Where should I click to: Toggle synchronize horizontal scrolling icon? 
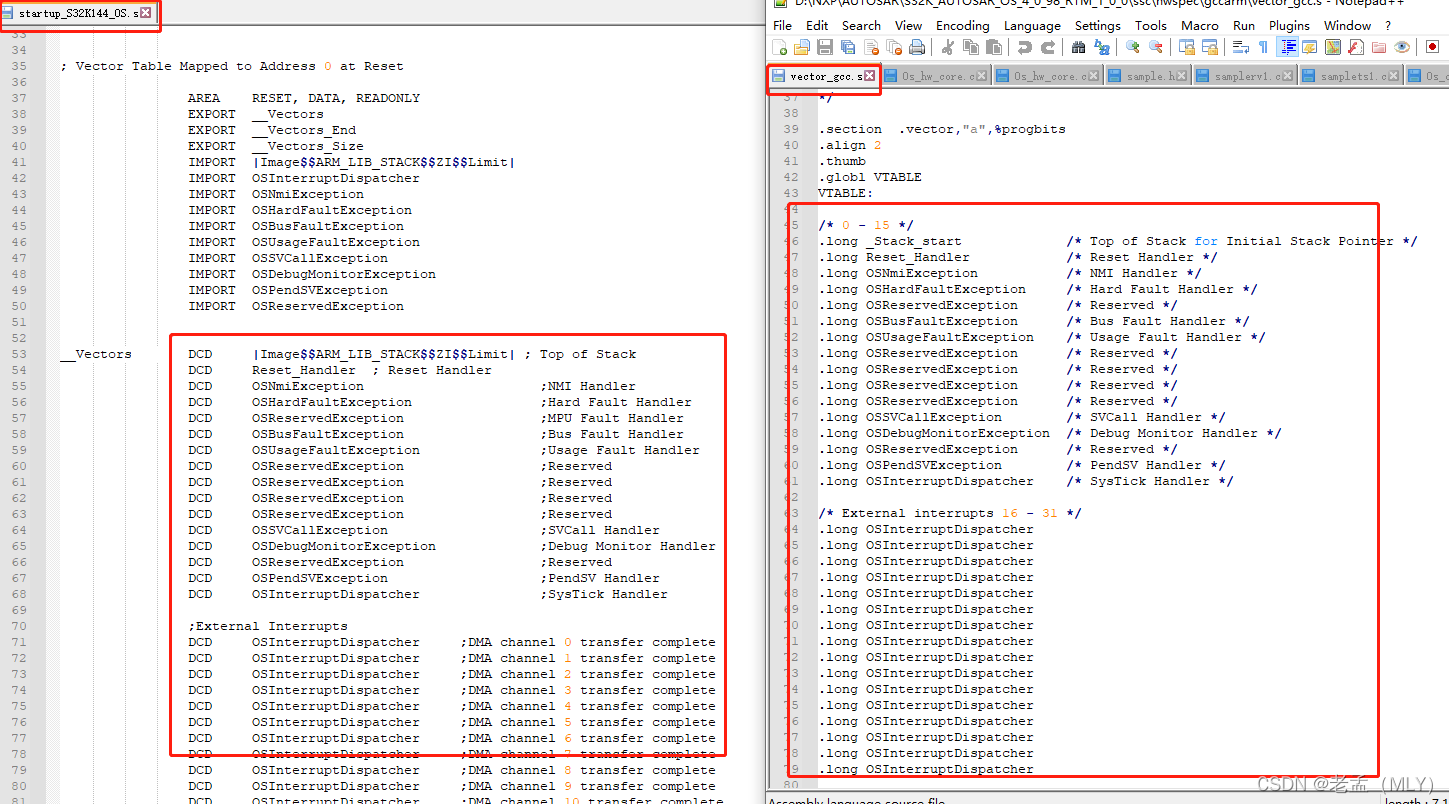(x=1210, y=47)
